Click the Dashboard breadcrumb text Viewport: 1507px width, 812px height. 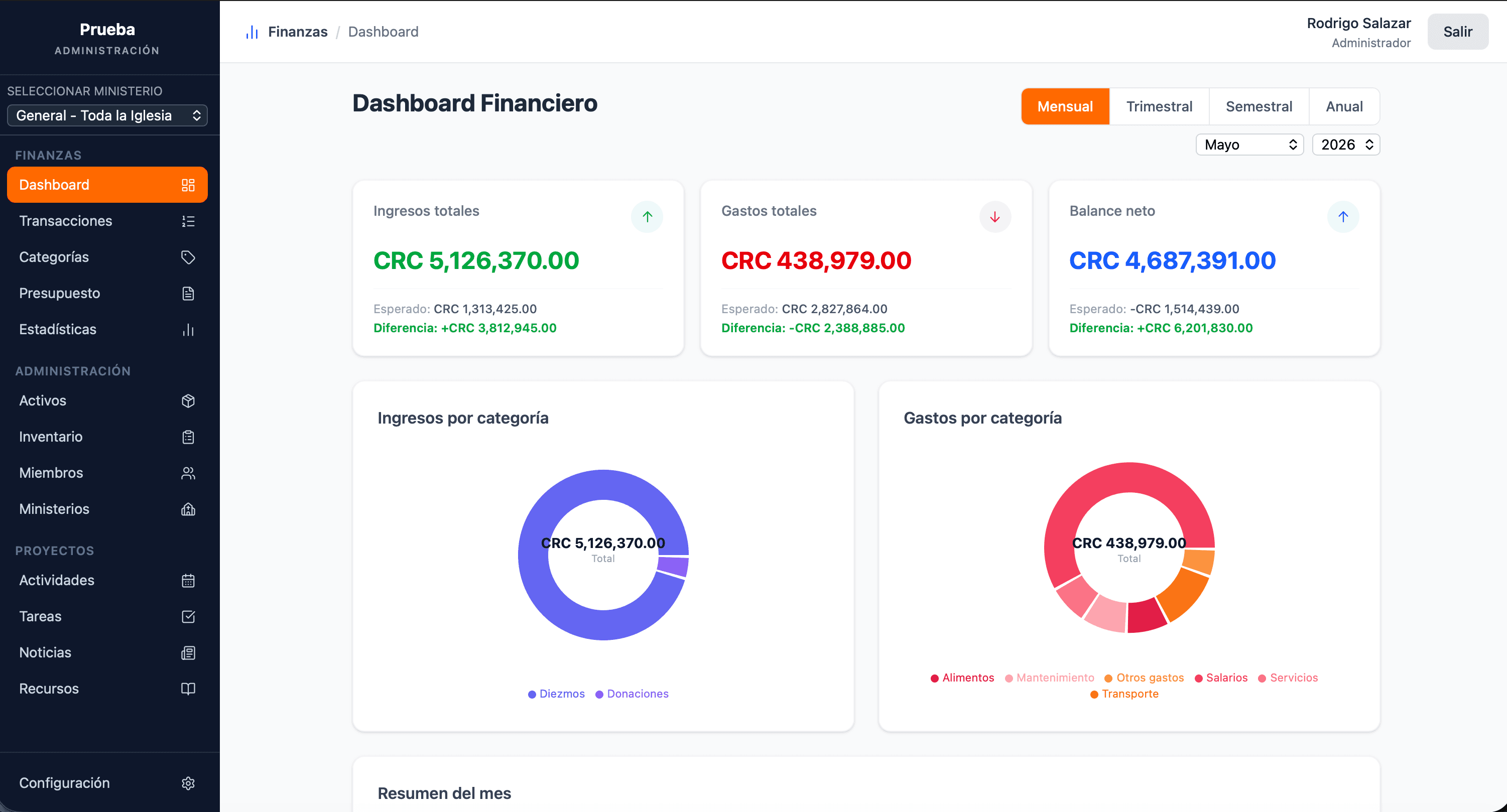383,32
